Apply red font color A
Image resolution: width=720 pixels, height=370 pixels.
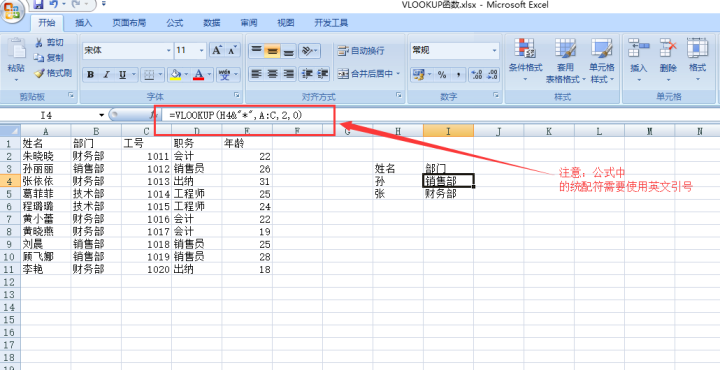(x=198, y=74)
